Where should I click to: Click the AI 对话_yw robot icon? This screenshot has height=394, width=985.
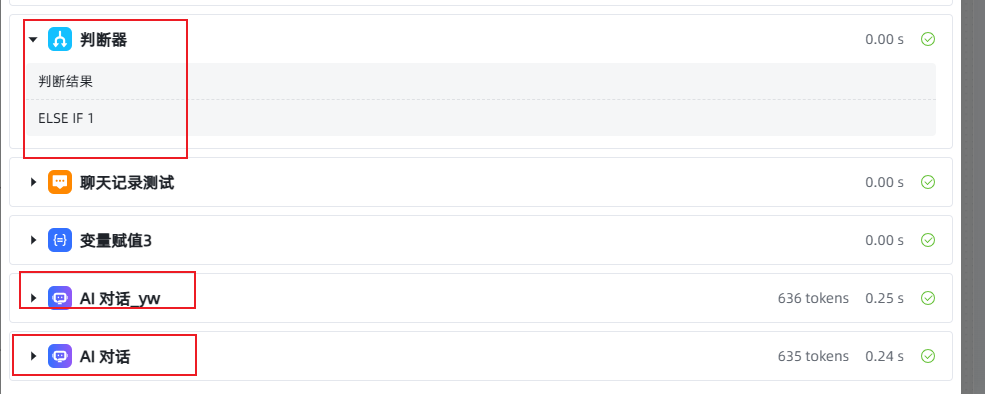coord(60,298)
